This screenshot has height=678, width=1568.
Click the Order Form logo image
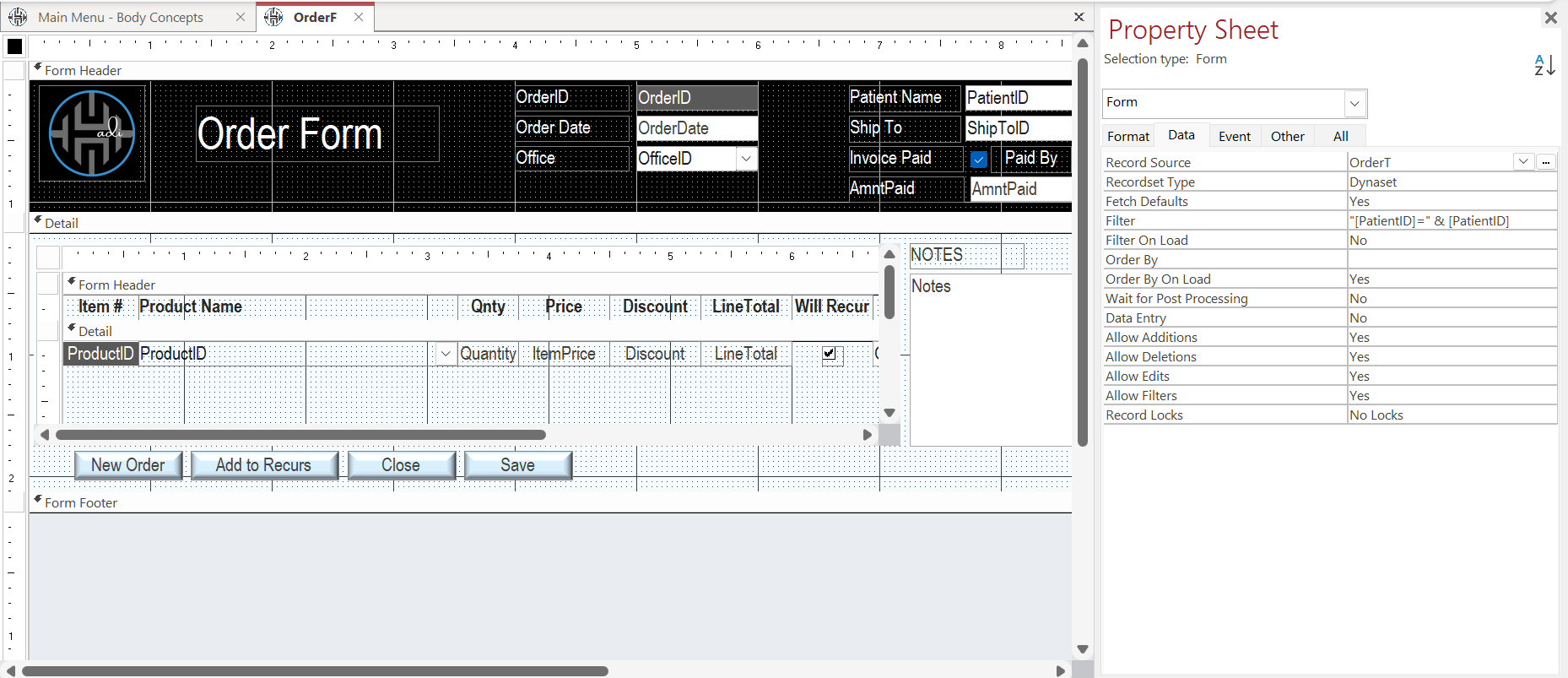pos(92,133)
